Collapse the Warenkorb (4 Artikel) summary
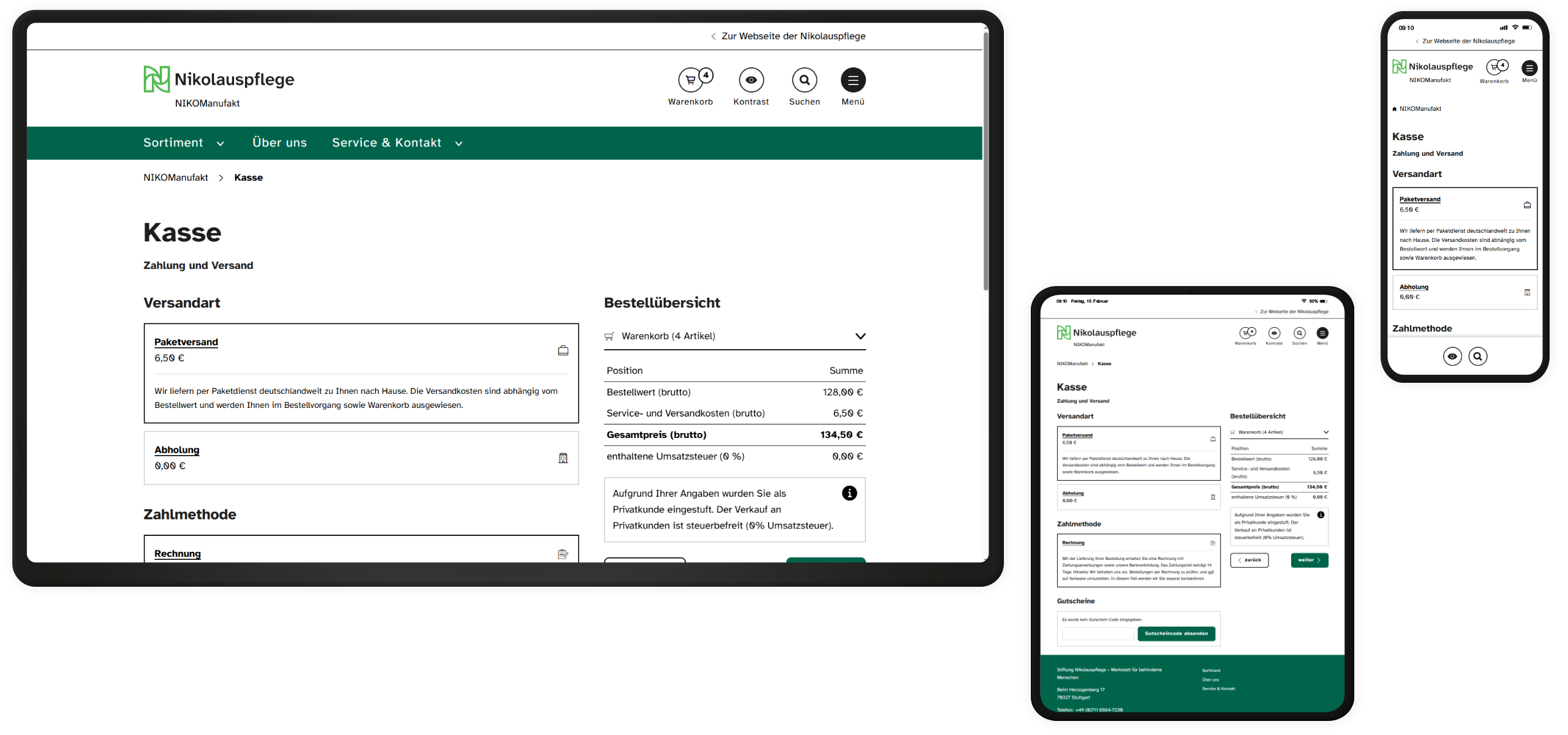Screen dimensions: 1568x735 (860, 336)
